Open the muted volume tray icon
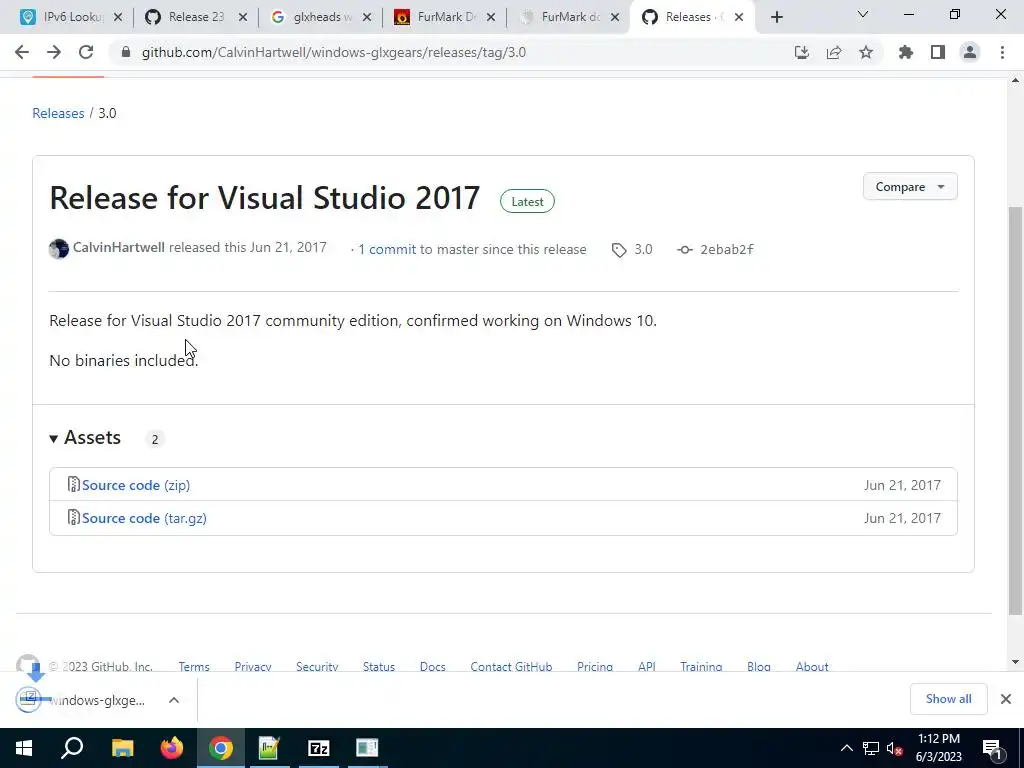The height and width of the screenshot is (768, 1024). coord(894,748)
